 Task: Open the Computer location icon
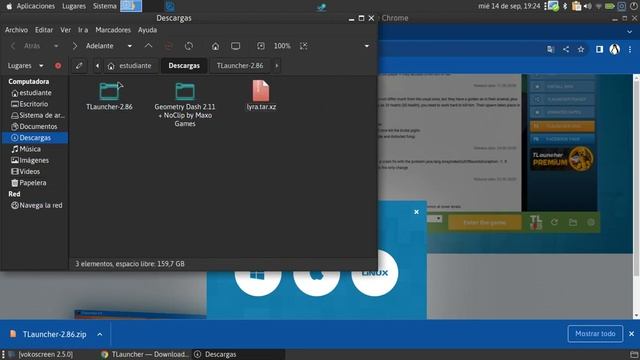236,46
